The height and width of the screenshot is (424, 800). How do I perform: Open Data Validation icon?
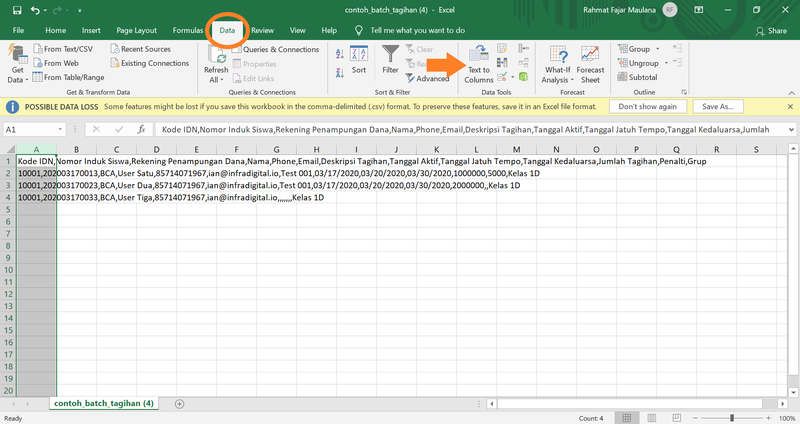tap(502, 77)
